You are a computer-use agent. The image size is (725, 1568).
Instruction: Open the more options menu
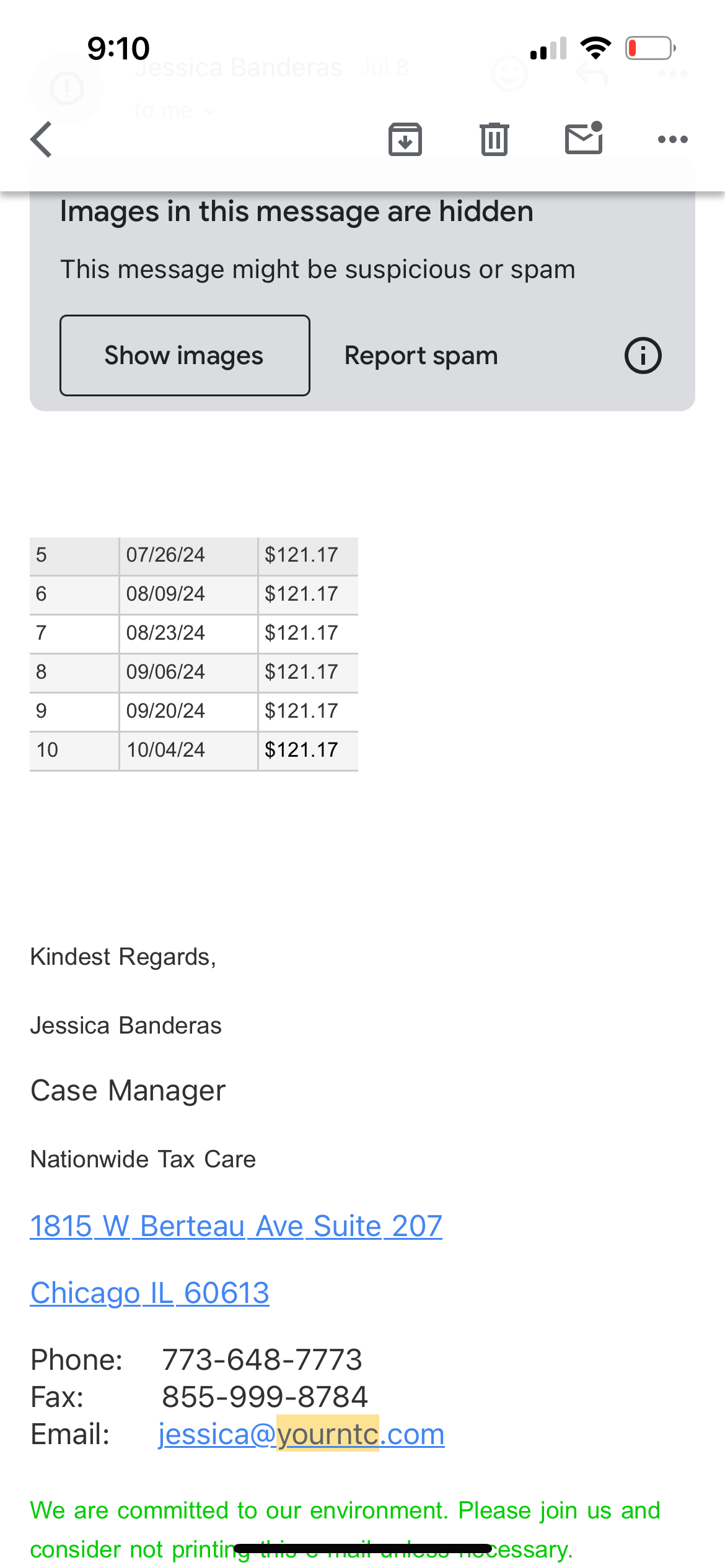pos(672,140)
